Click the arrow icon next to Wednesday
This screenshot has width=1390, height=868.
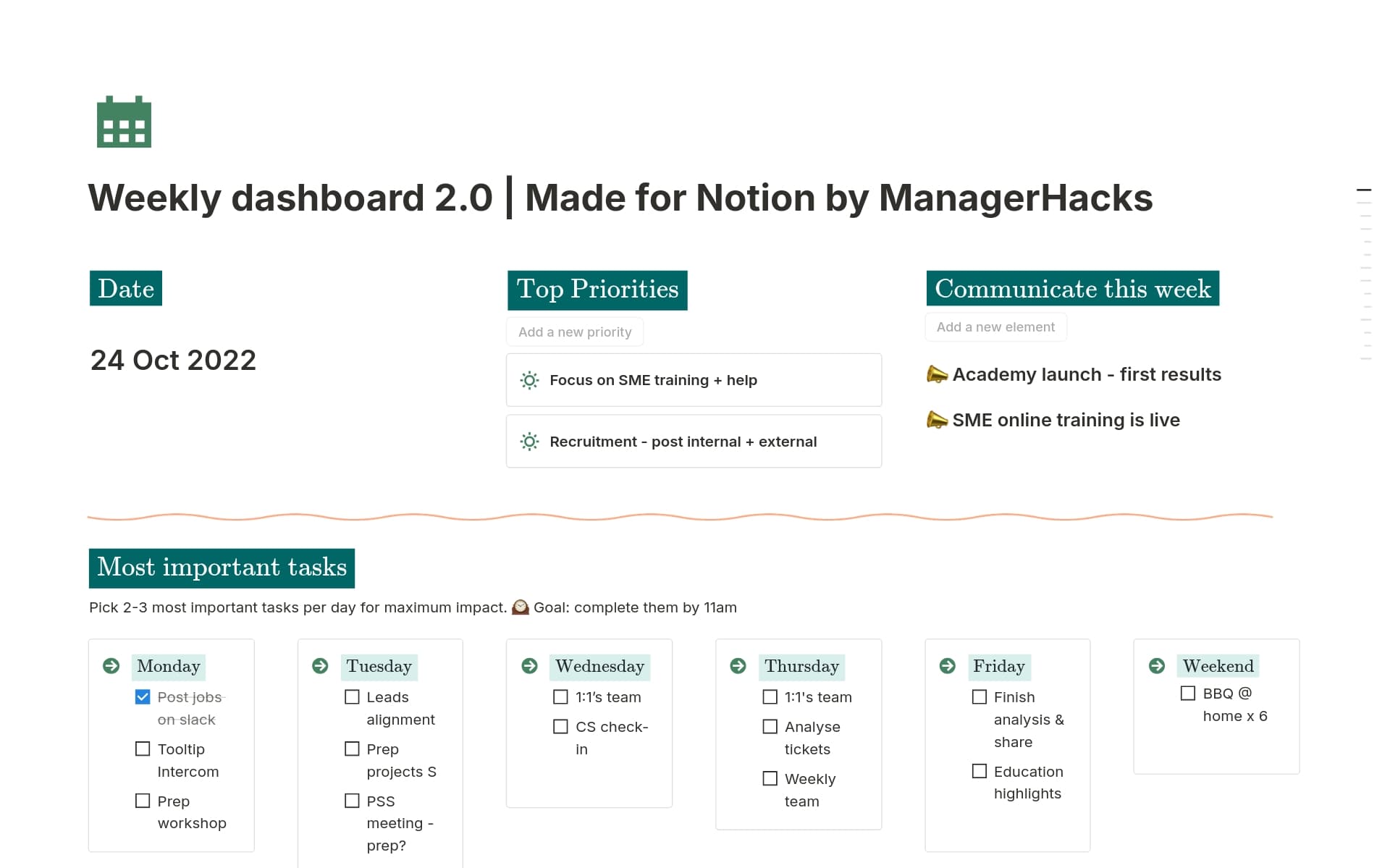pyautogui.click(x=529, y=666)
